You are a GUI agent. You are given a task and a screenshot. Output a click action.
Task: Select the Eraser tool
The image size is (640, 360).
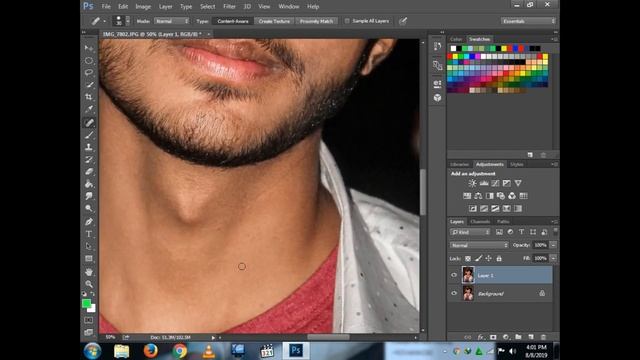[89, 171]
